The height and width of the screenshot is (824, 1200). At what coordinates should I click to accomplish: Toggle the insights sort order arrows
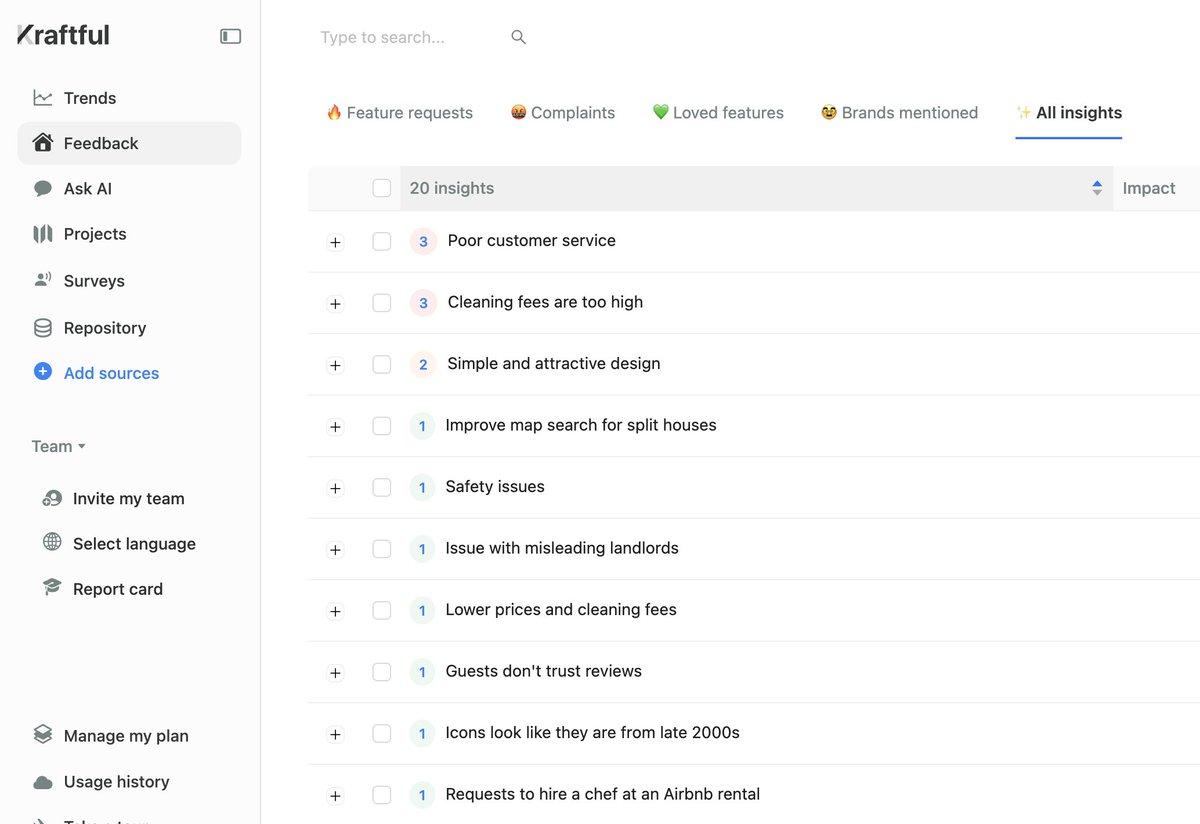tap(1096, 187)
